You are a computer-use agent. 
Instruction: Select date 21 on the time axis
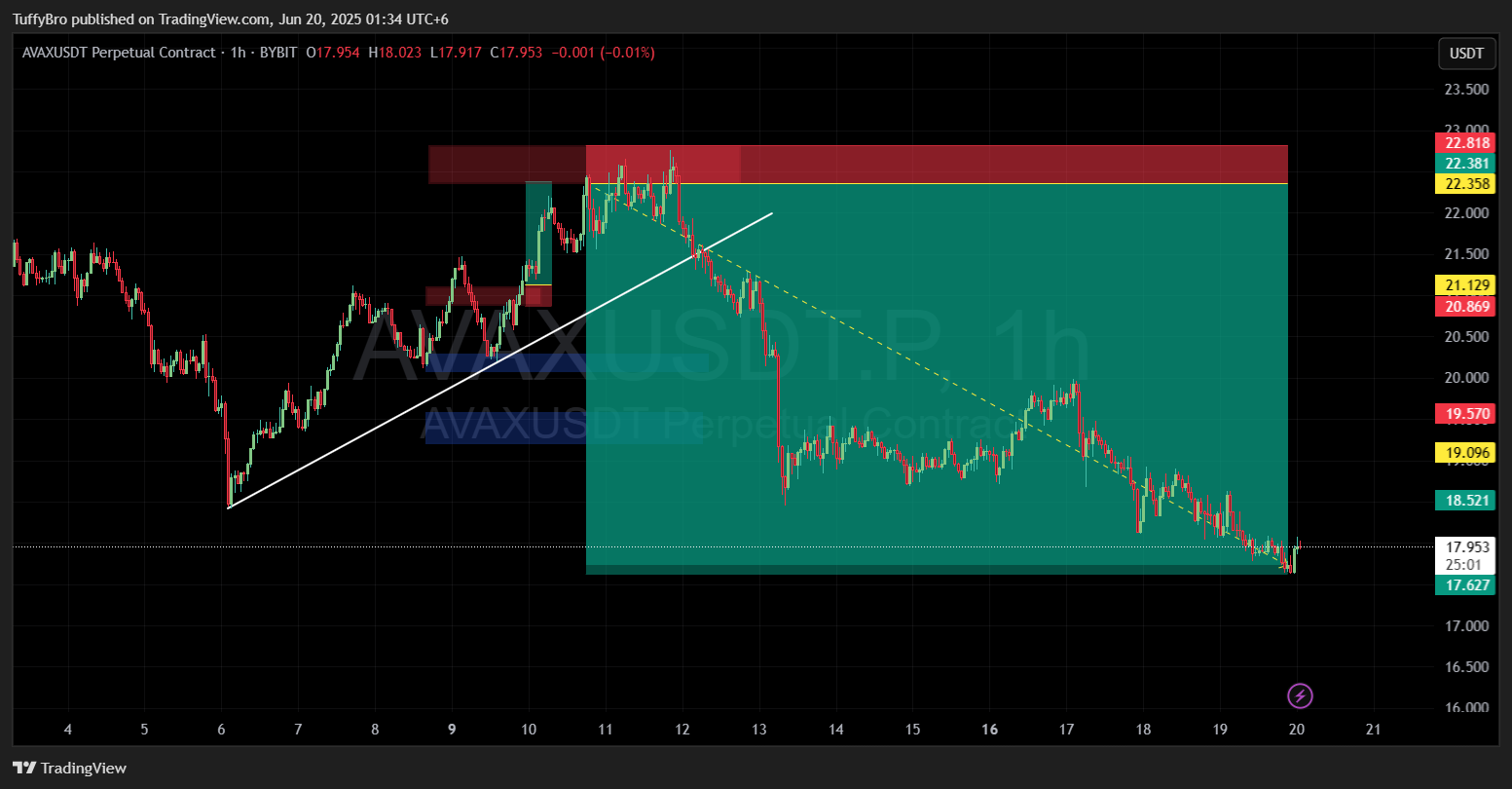[x=1374, y=729]
